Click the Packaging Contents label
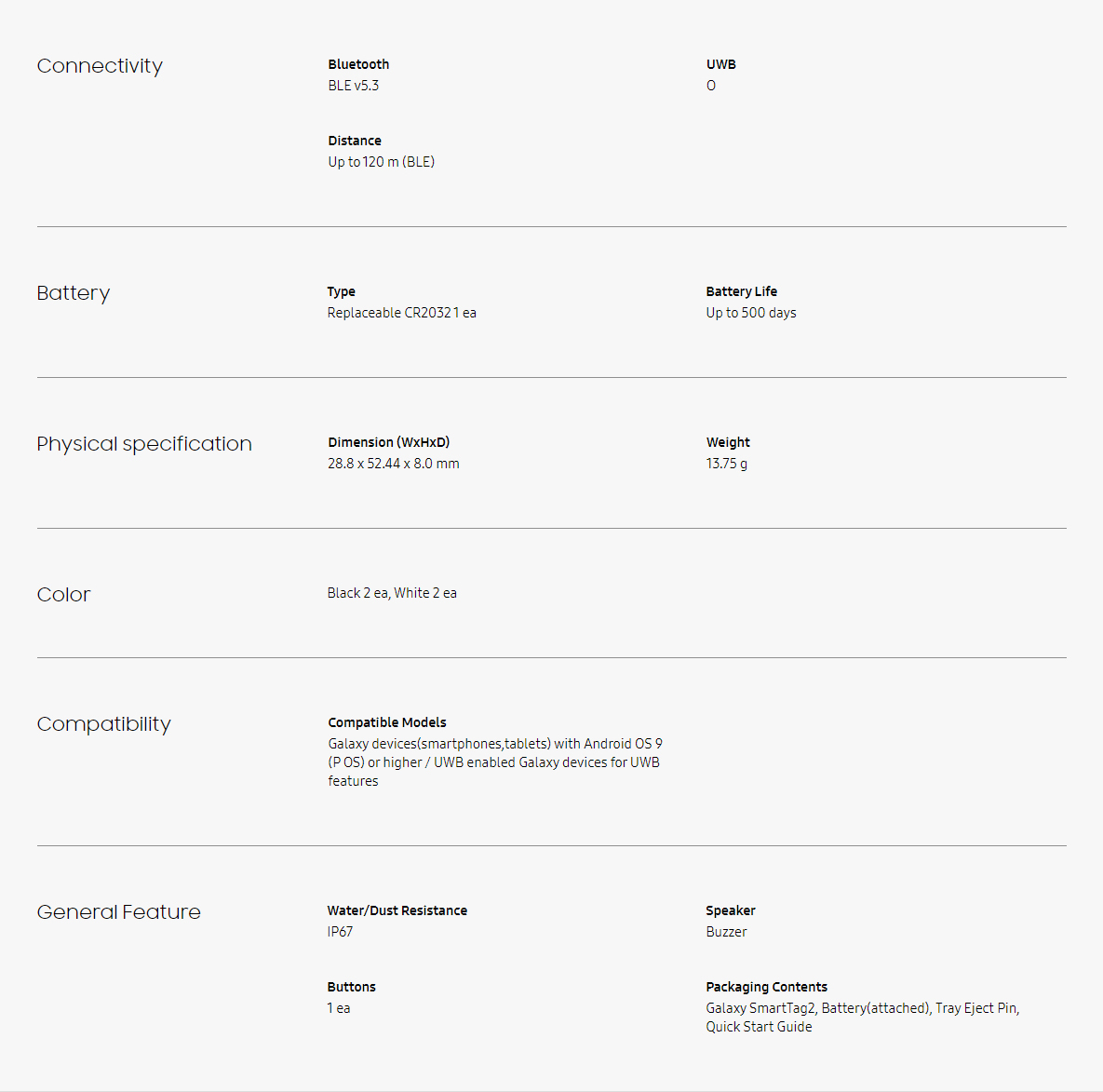 point(767,987)
